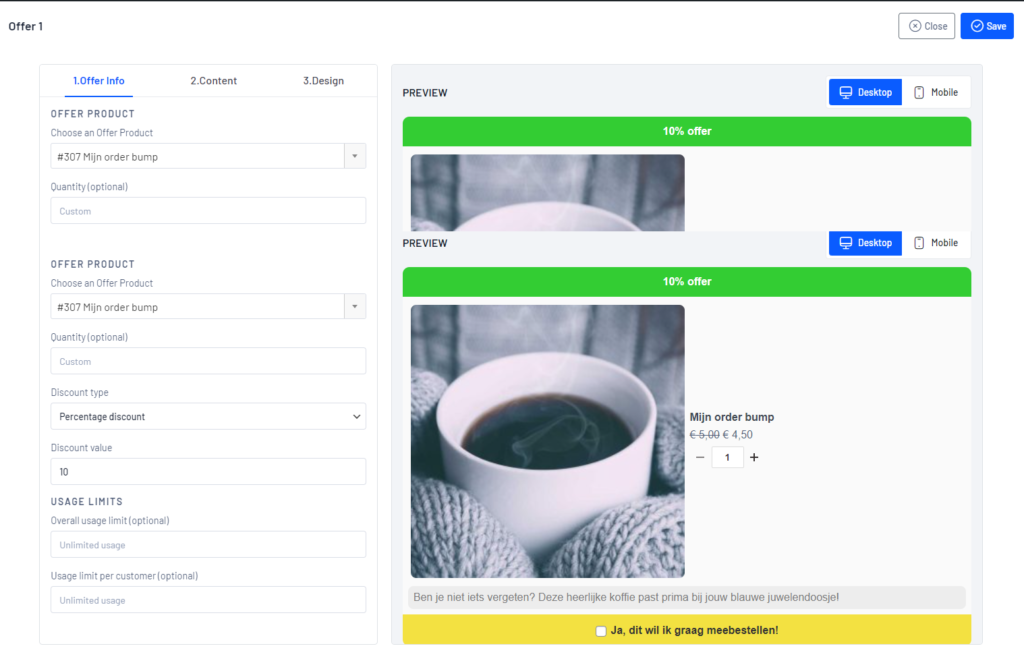The height and width of the screenshot is (665, 1024).
Task: Click the checkmark icon in Save button
Action: click(977, 26)
